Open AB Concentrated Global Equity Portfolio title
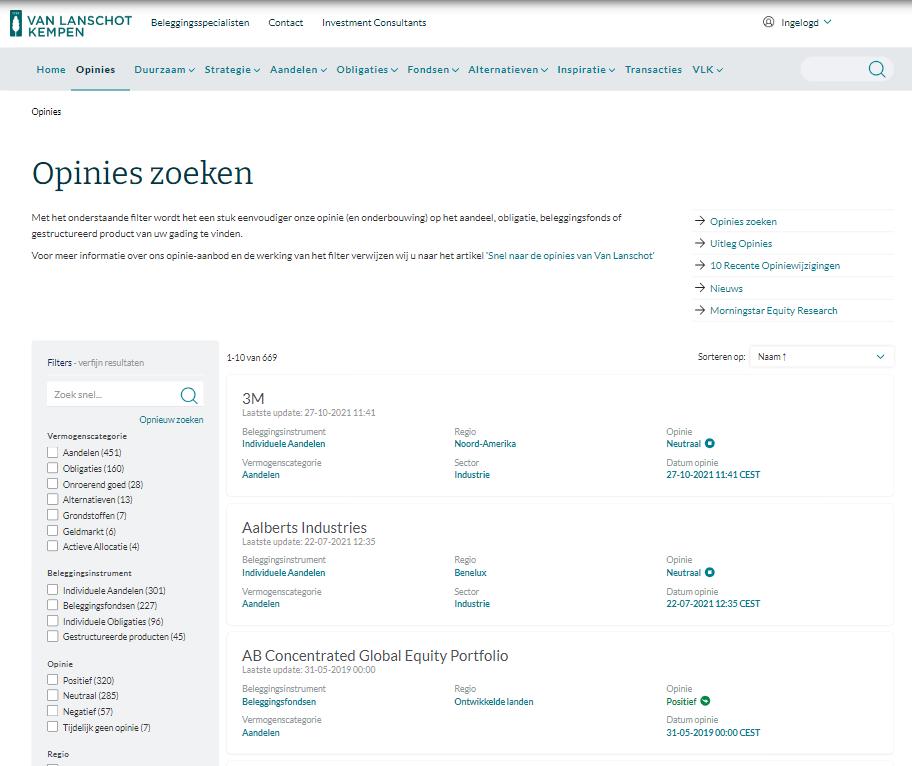Image resolution: width=912 pixels, height=766 pixels. 375,656
